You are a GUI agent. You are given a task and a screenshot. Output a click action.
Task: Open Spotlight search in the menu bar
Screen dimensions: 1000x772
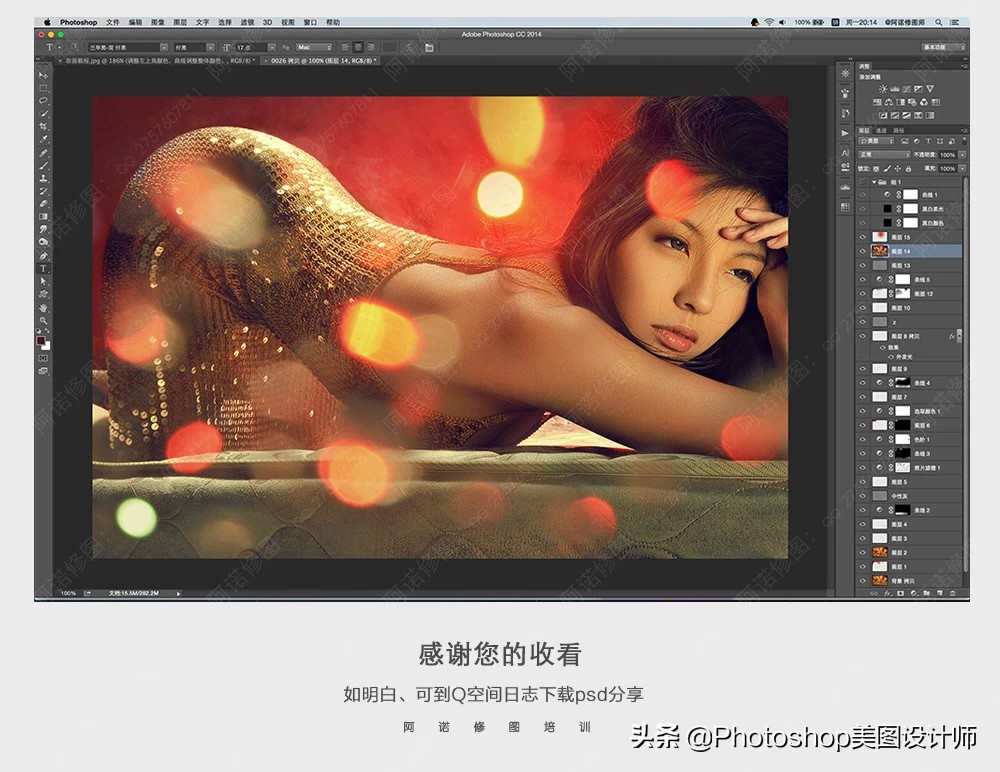pos(939,22)
